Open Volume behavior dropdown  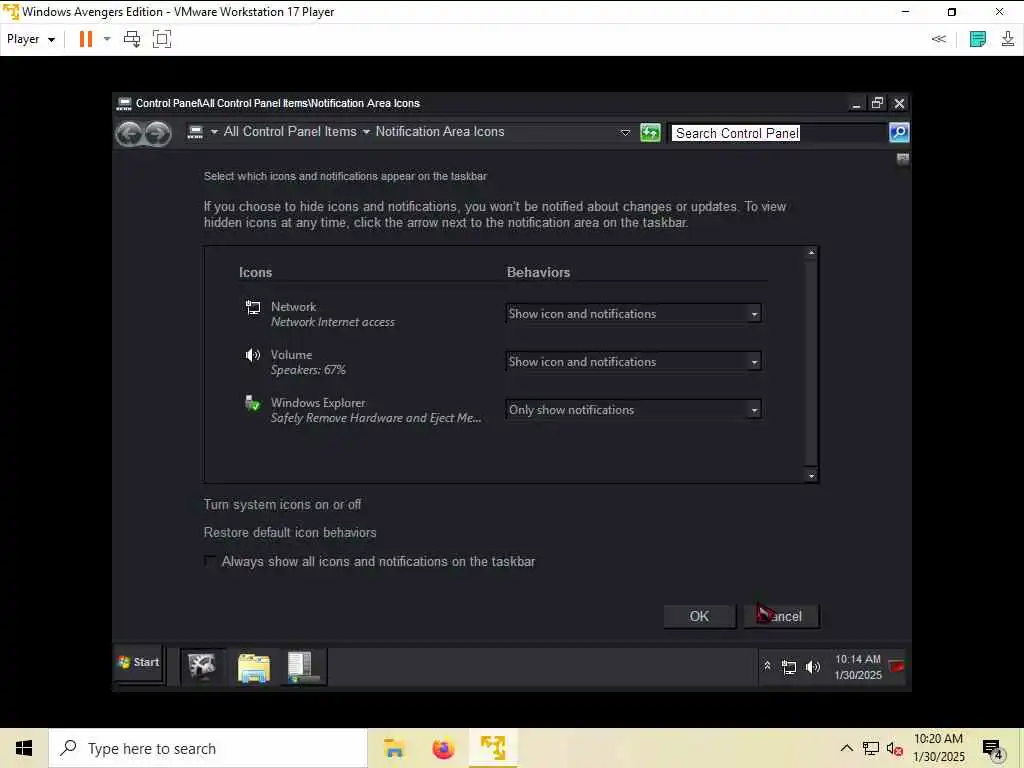coord(633,362)
